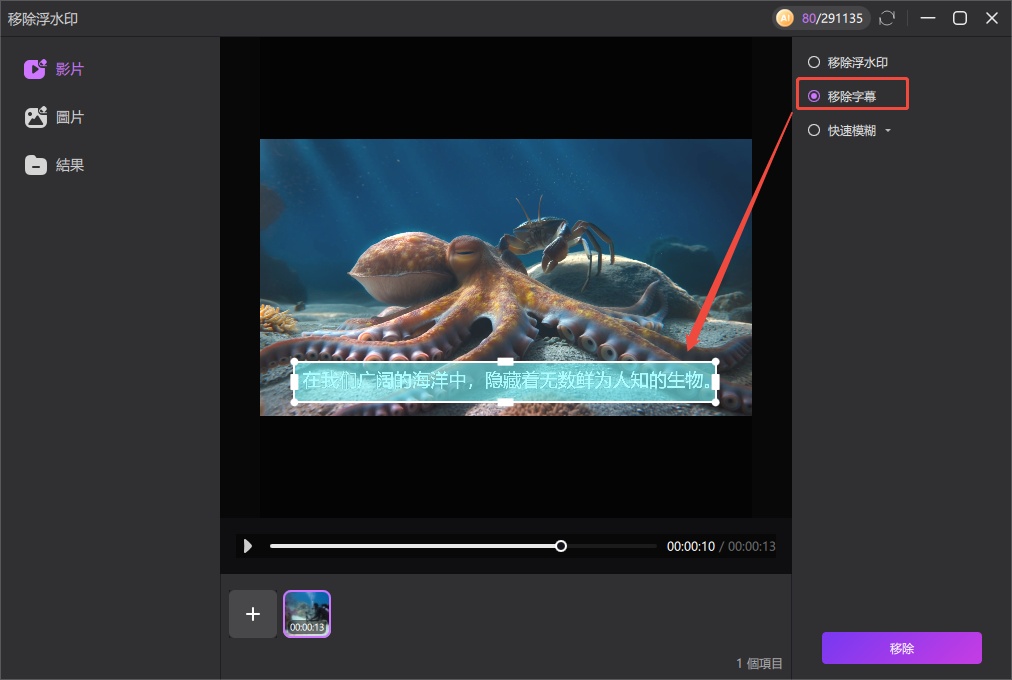Expand the 快速模糊 dropdown arrow
Viewport: 1012px width, 680px height.
tap(887, 131)
